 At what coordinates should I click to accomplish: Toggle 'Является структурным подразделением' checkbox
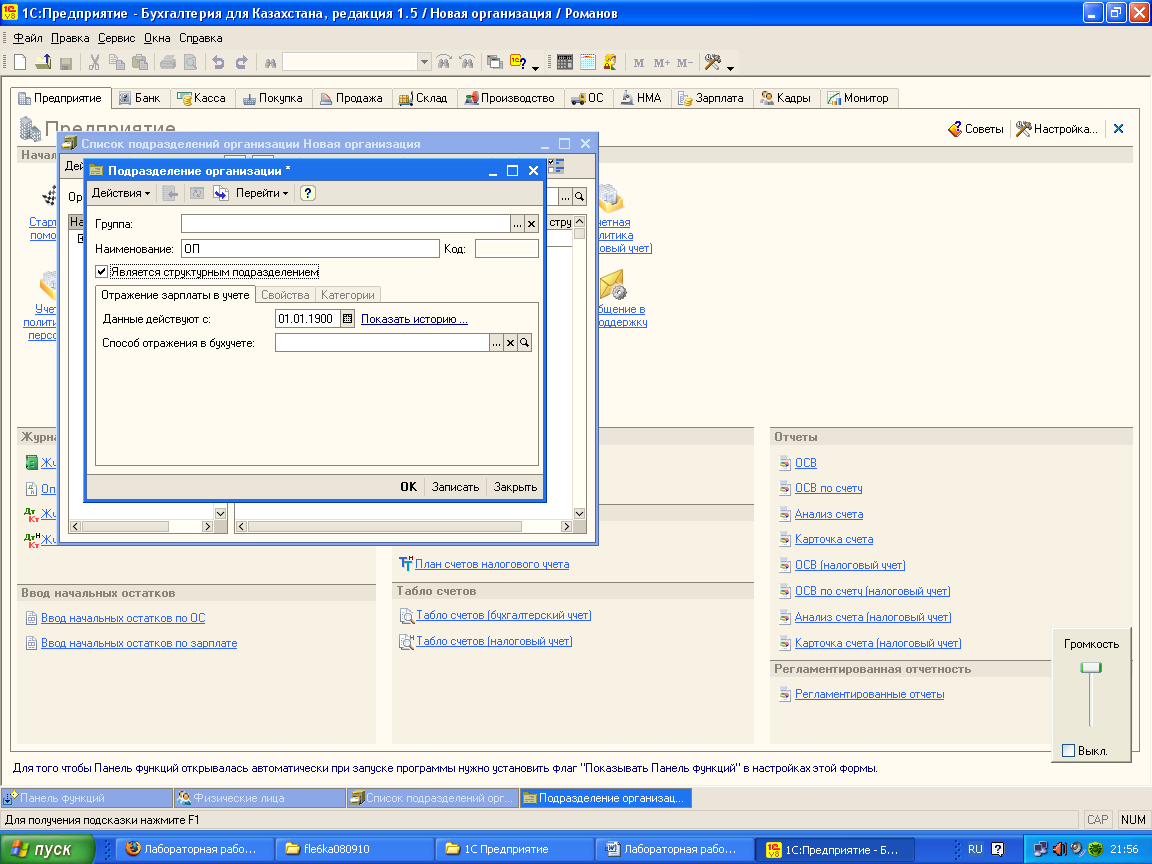[101, 272]
